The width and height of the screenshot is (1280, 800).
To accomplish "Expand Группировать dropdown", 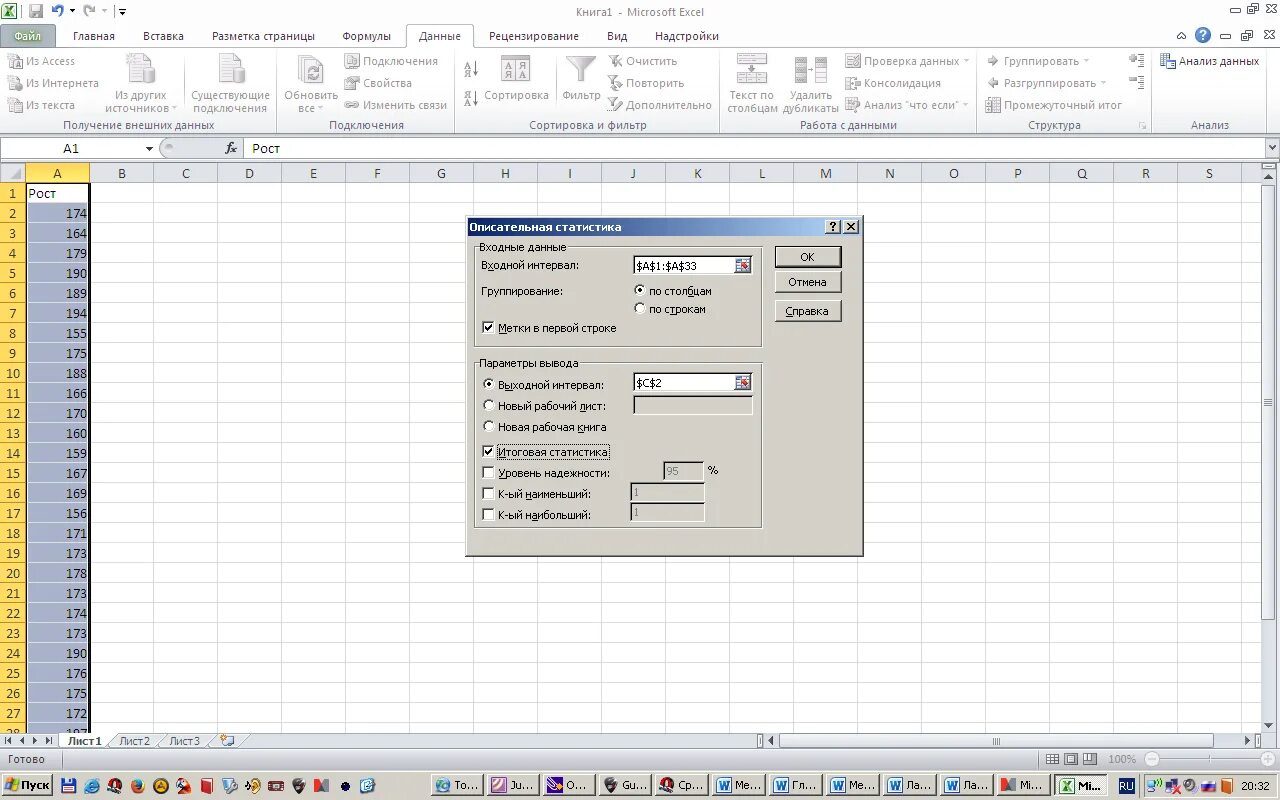I will click(1087, 61).
